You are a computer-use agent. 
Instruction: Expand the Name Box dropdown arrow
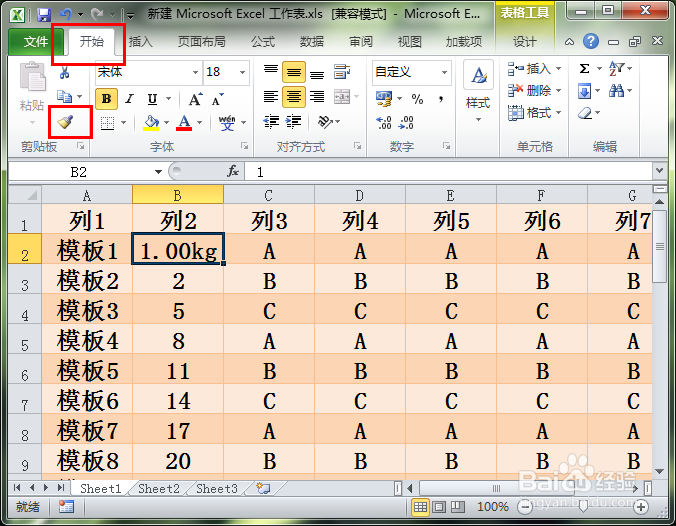tap(158, 172)
